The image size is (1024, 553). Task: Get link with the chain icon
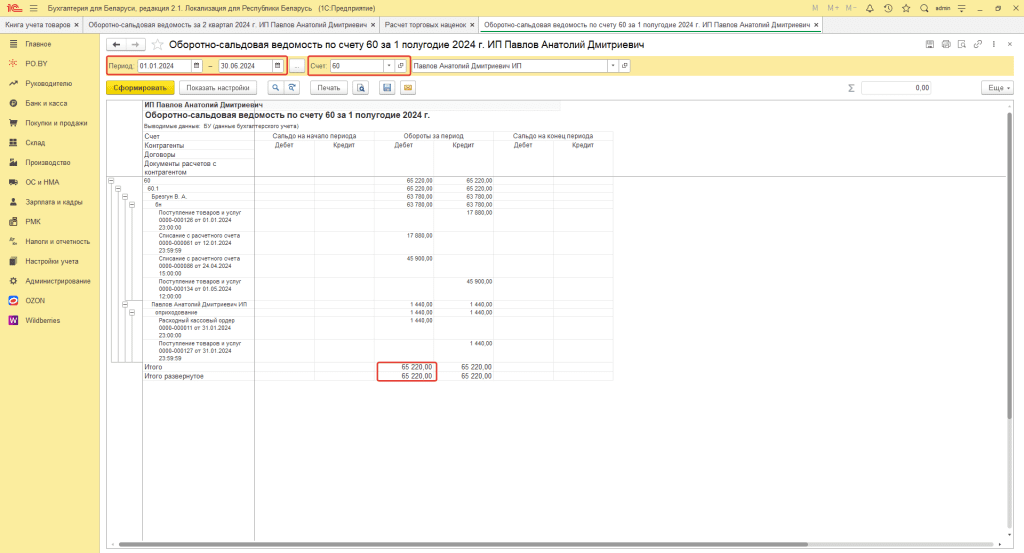point(978,44)
